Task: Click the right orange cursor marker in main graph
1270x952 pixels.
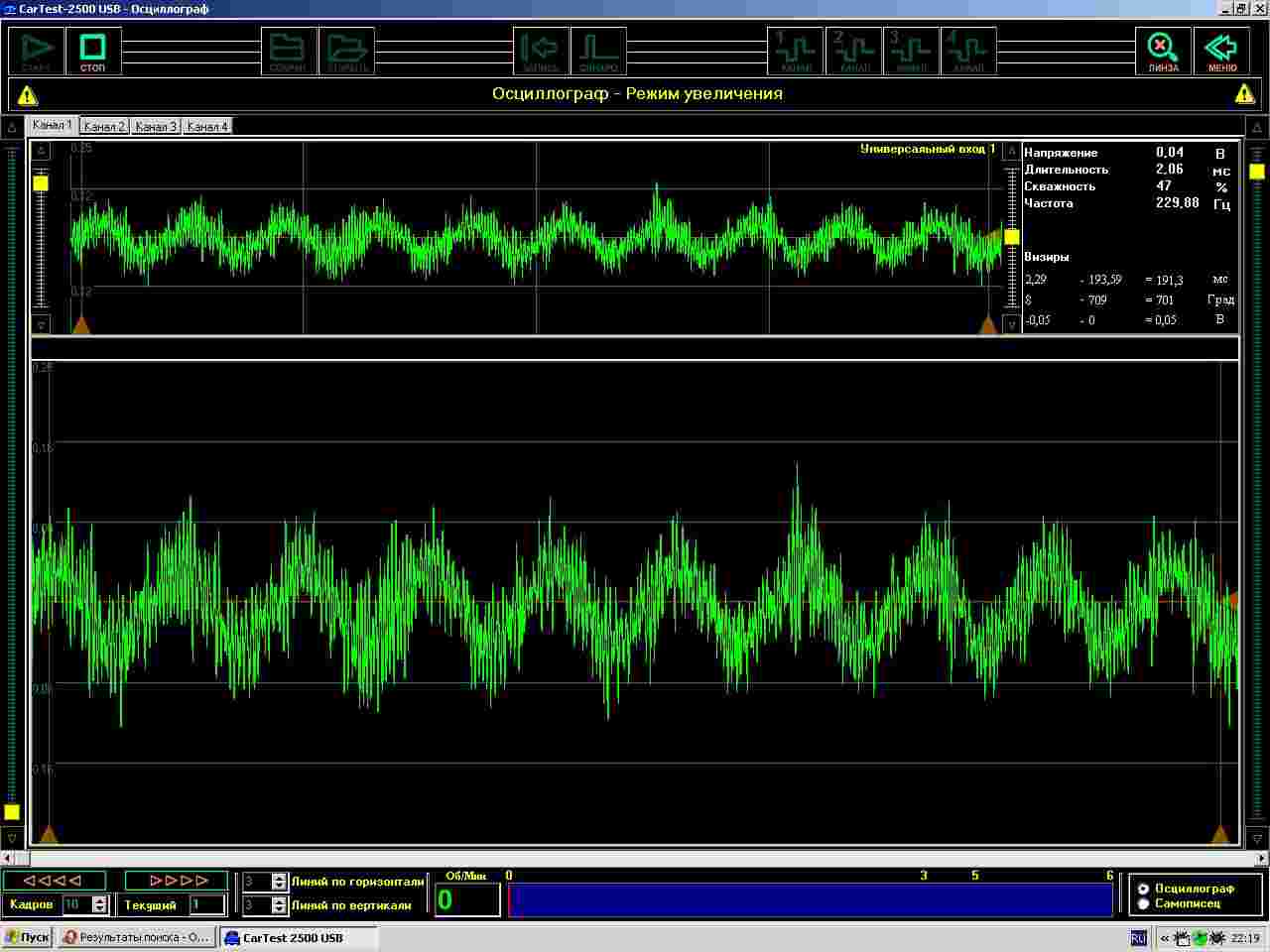Action: (1221, 834)
